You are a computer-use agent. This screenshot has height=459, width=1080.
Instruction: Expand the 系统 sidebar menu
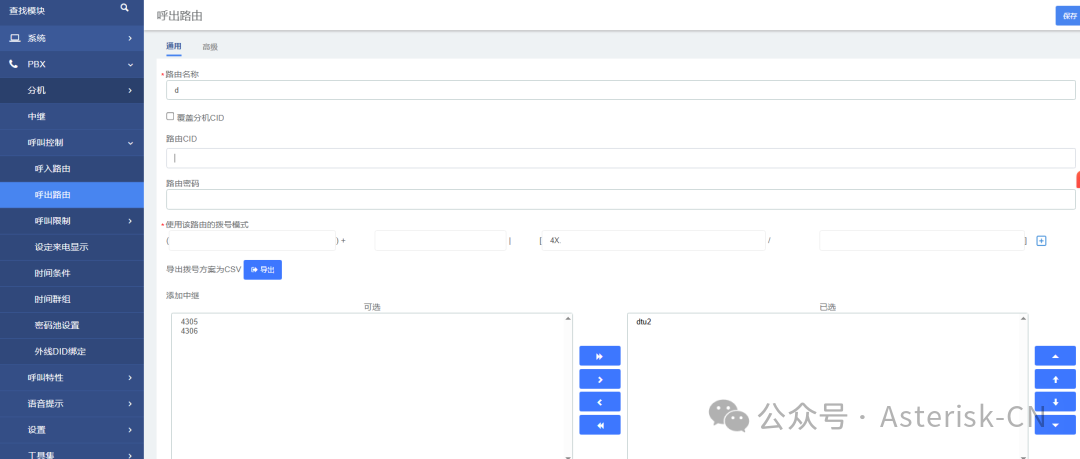[x=71, y=38]
